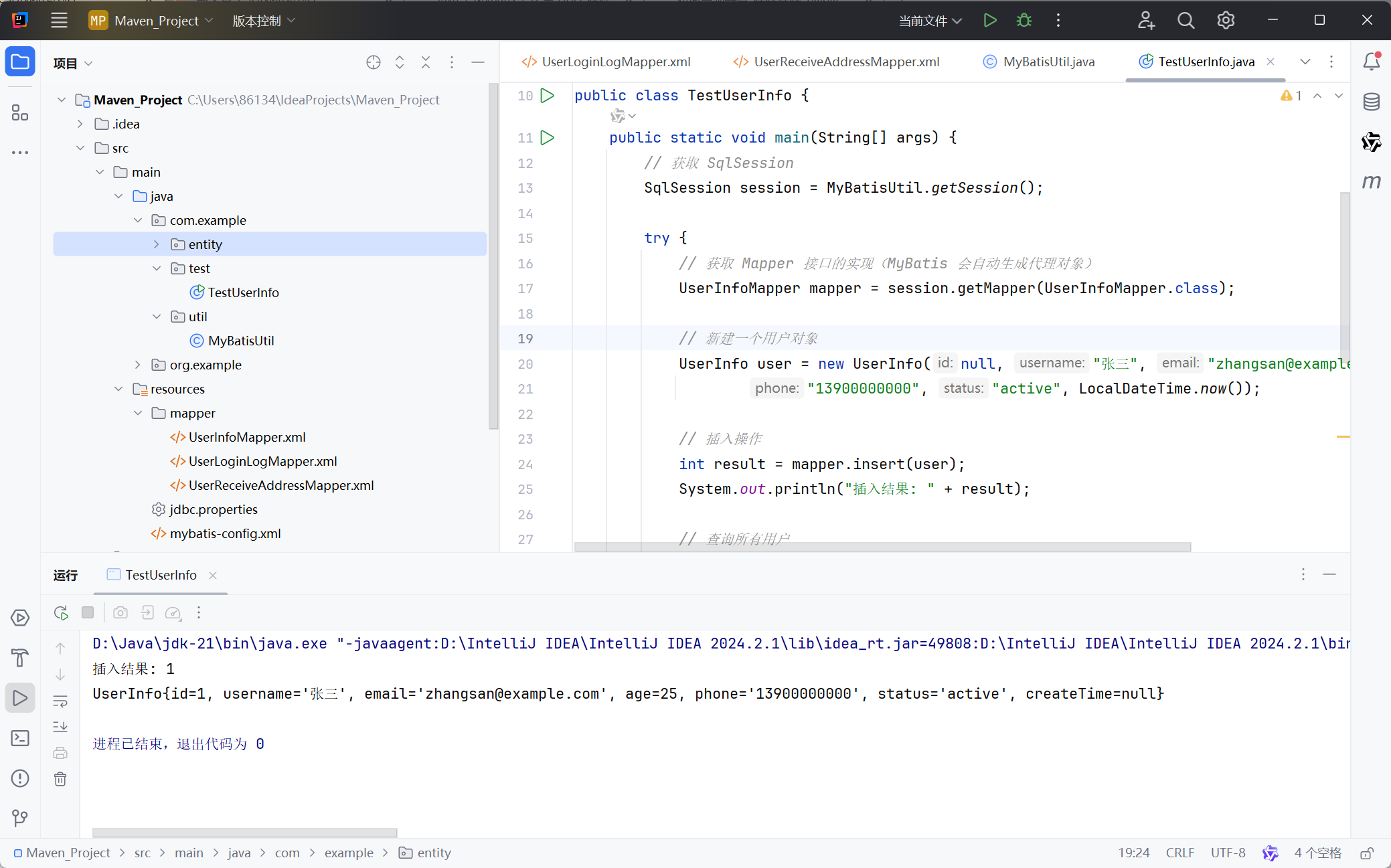Image resolution: width=1391 pixels, height=868 pixels.
Task: Open the Terminal tool window icon
Action: [x=20, y=738]
